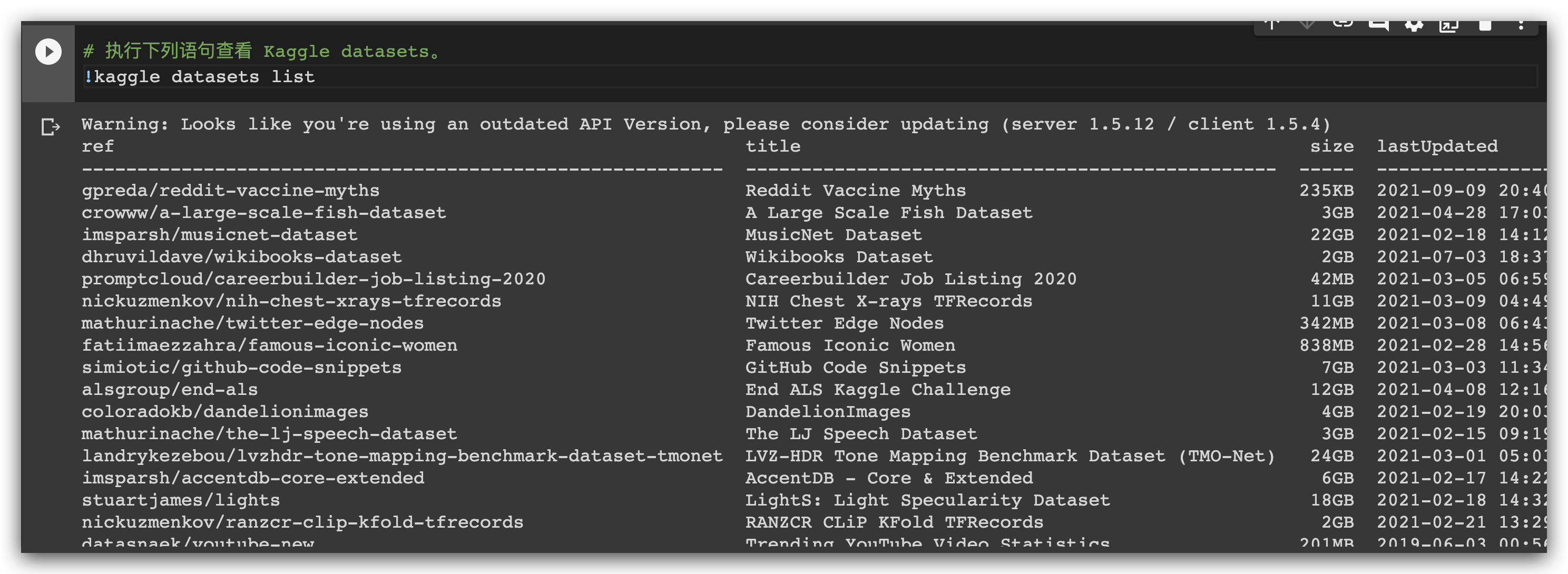Image resolution: width=1568 pixels, height=574 pixels.
Task: Click the 11GB size of NIH Chest X-rays
Action: coord(1332,301)
